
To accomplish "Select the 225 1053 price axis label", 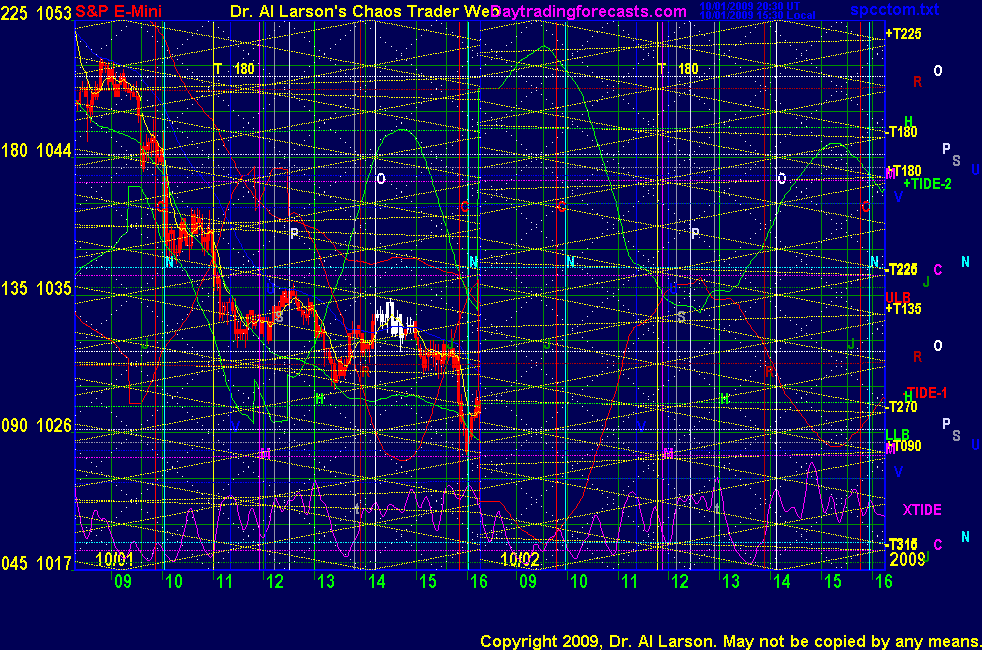I will (x=36, y=13).
